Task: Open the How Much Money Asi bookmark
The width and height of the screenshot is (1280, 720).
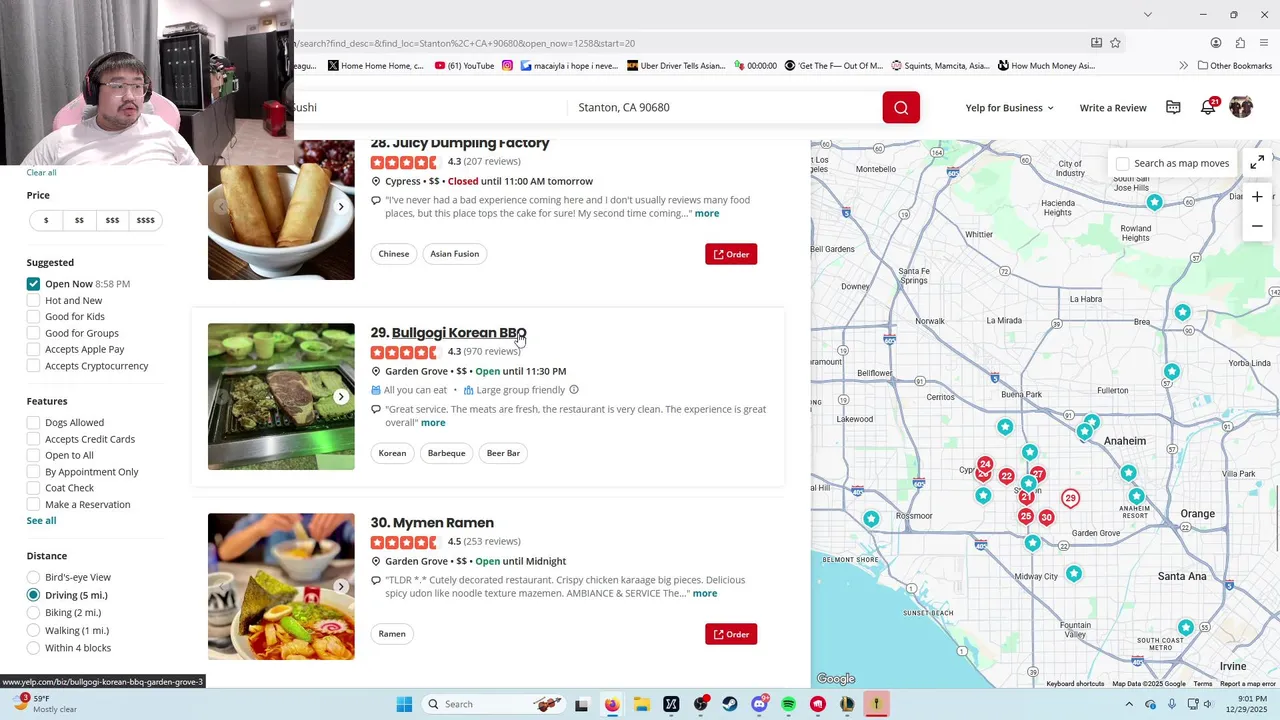Action: (1046, 66)
